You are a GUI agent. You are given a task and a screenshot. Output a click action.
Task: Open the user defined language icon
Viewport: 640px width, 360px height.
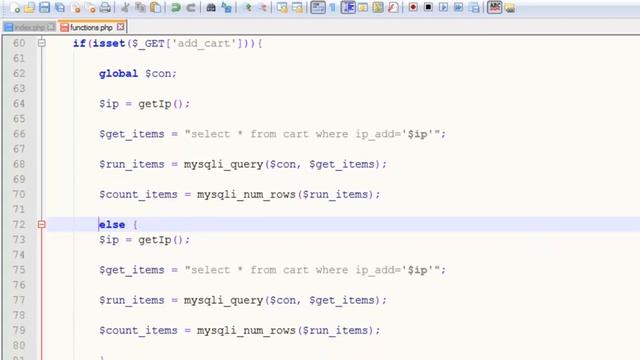click(363, 7)
